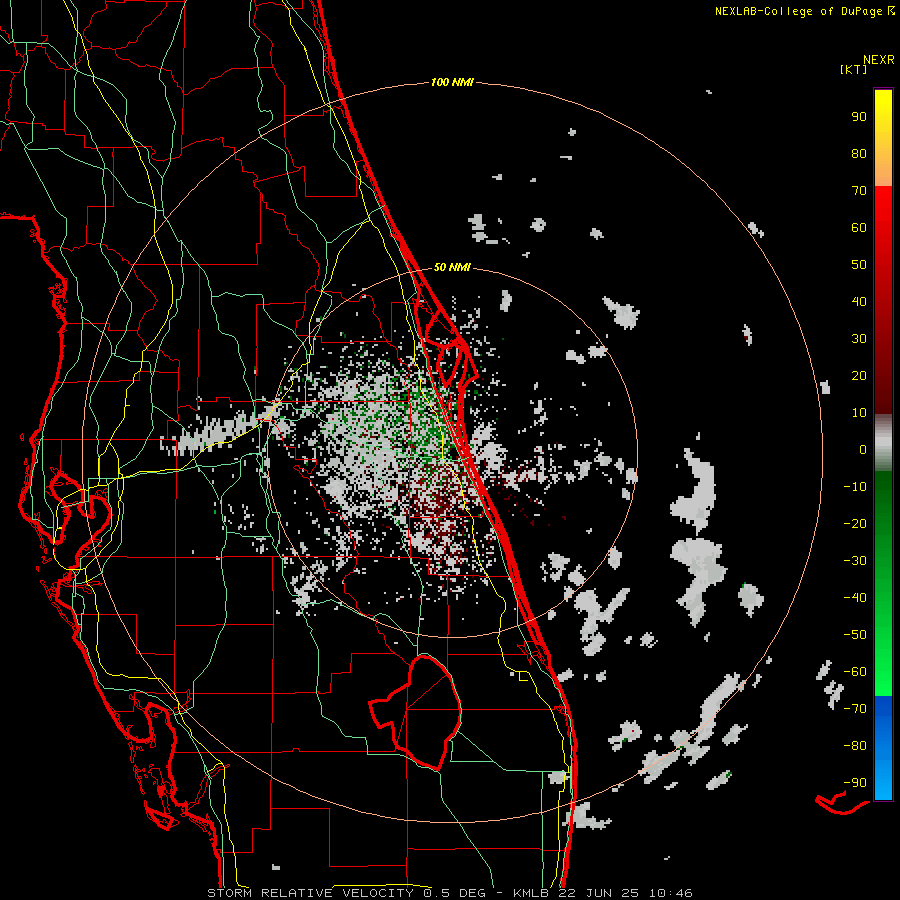Click the -10 value on velocity scale
This screenshot has height=900, width=900.
855,487
